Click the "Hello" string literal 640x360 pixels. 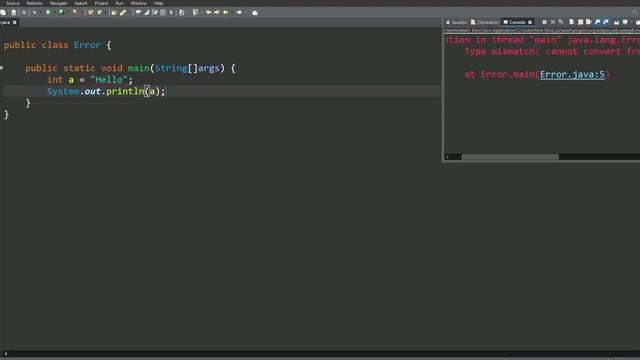(x=109, y=80)
